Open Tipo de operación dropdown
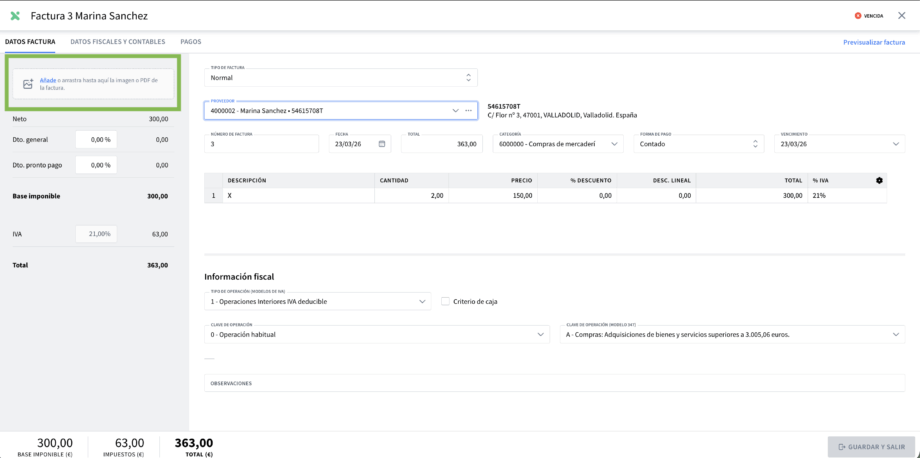 [x=423, y=301]
